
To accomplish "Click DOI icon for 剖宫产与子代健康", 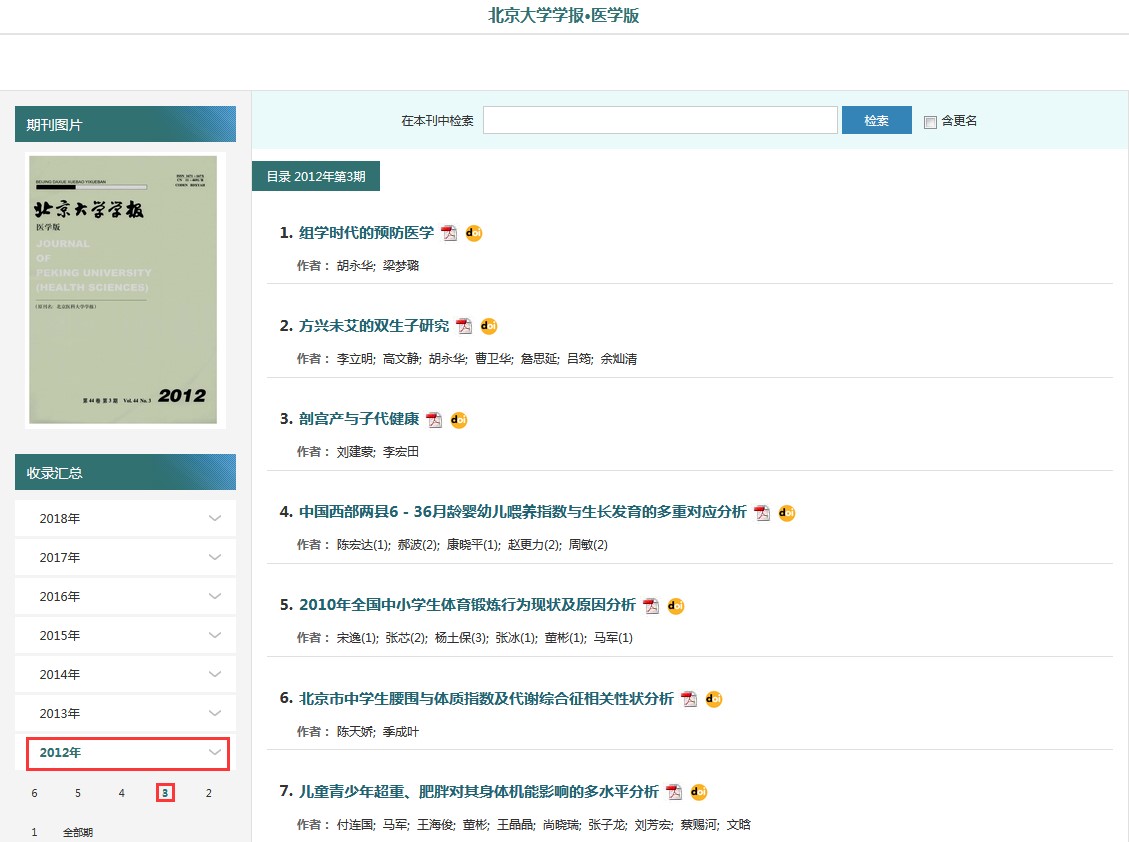I will pyautogui.click(x=459, y=420).
